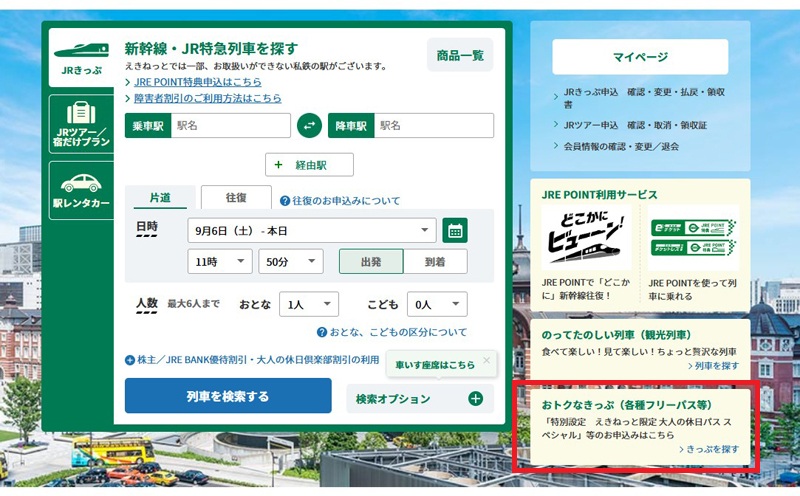Open JRツアー申込 確認・取消・領収証 link
800x496 pixels.
pos(635,125)
